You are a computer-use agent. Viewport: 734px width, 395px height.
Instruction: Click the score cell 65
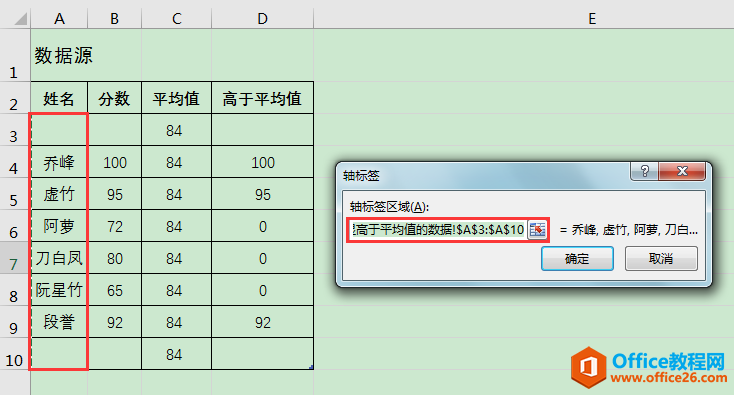click(x=114, y=290)
